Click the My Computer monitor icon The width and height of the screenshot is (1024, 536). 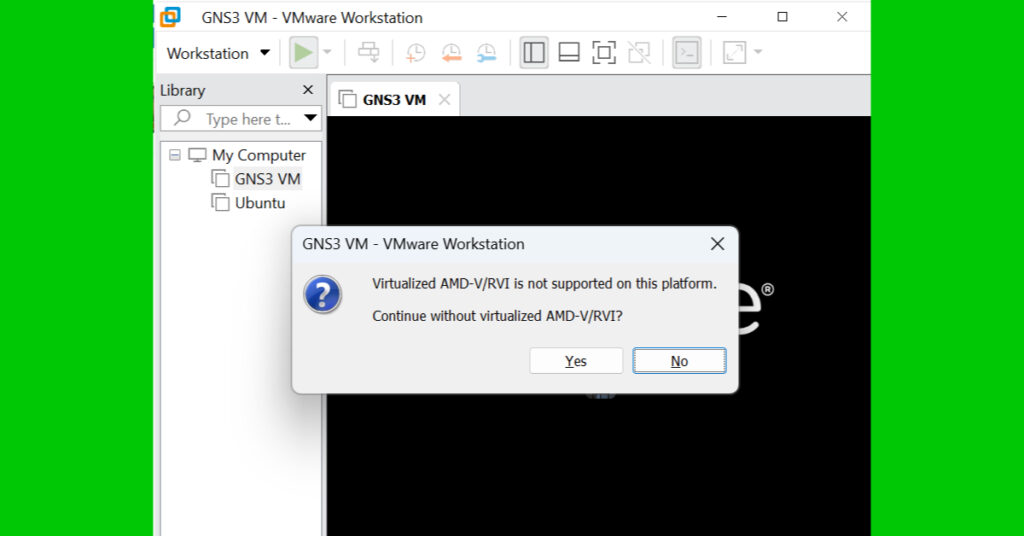(197, 155)
